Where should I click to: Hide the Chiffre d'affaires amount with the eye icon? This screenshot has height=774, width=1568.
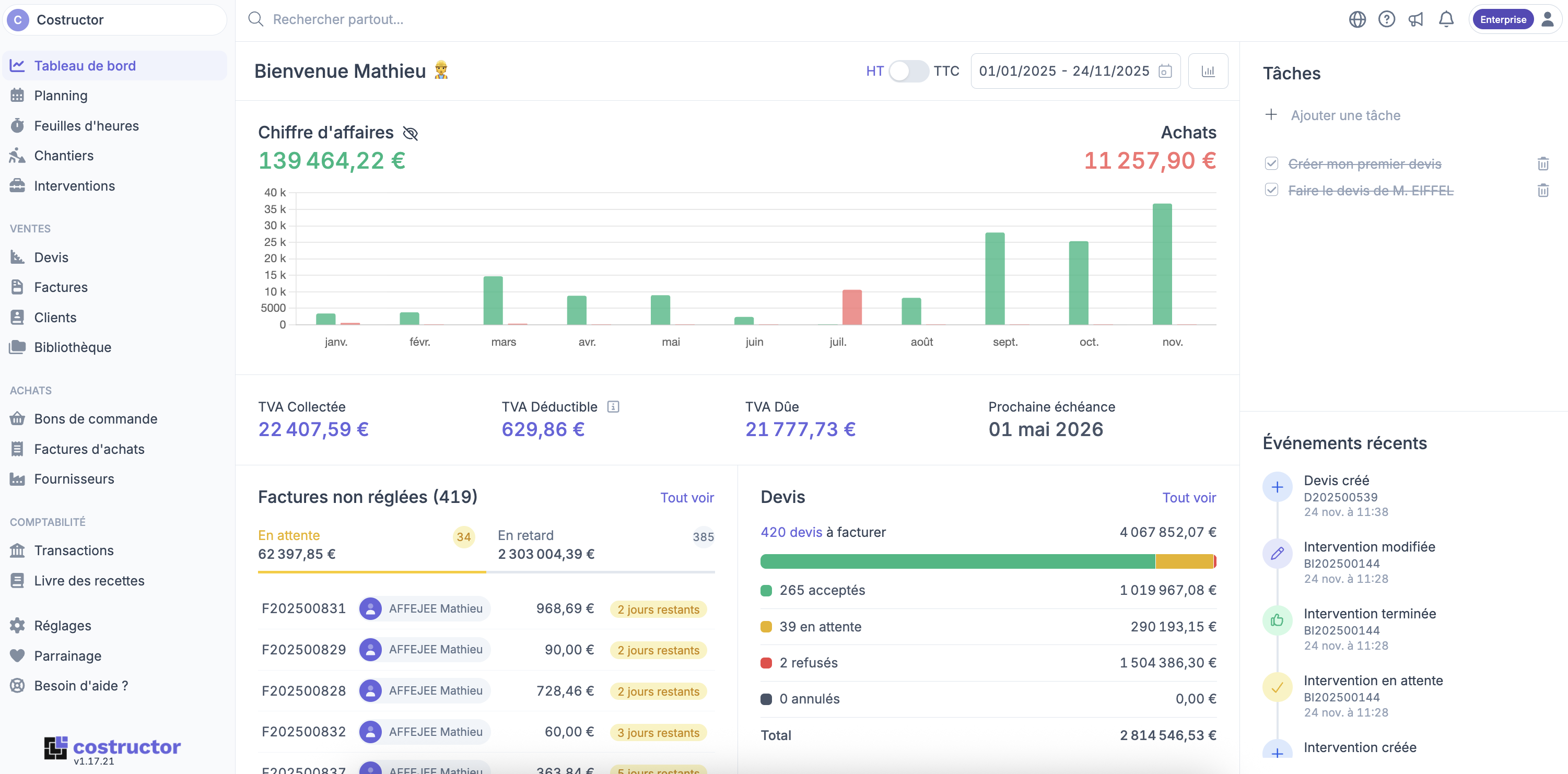click(410, 133)
